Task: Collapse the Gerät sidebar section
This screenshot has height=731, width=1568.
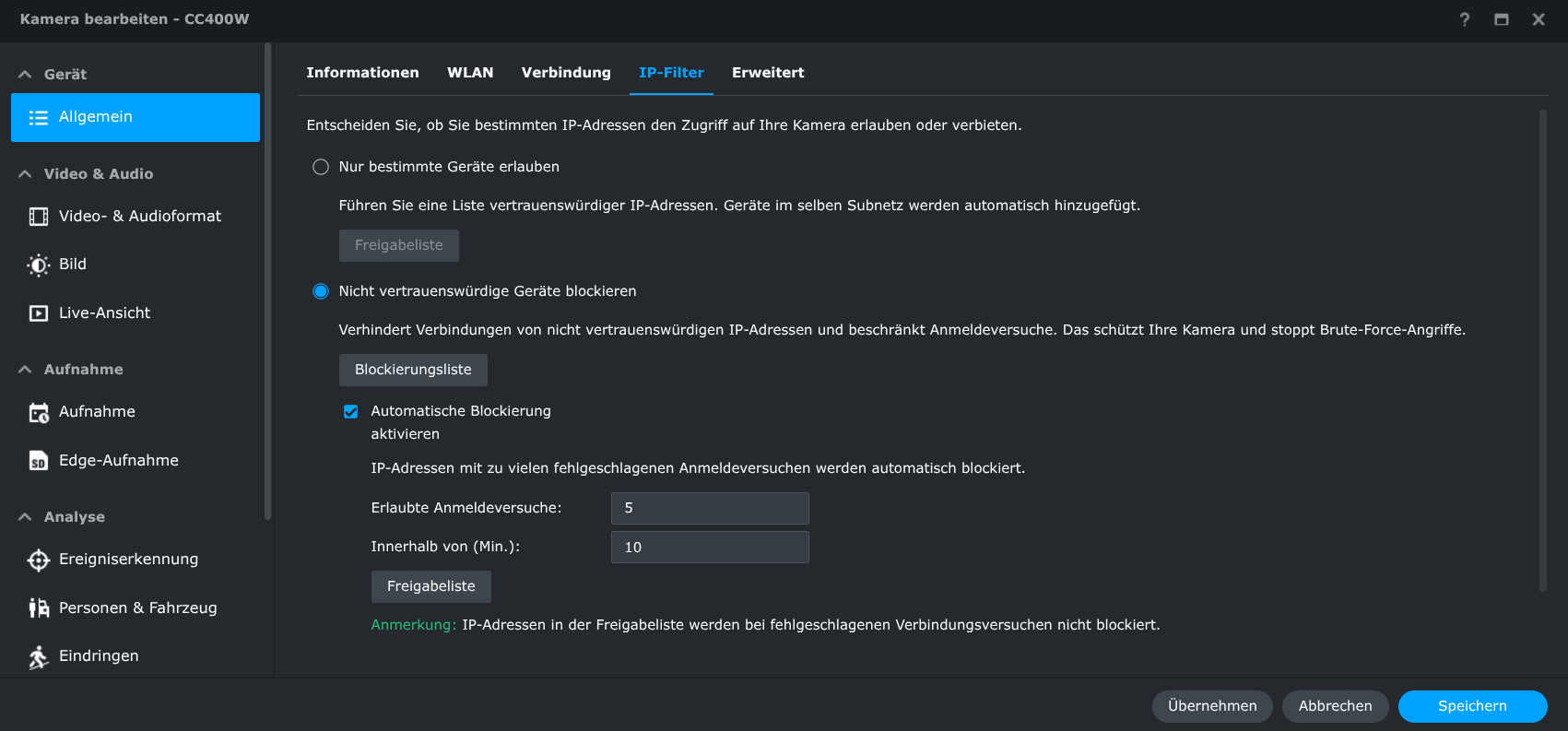Action: click(25, 75)
